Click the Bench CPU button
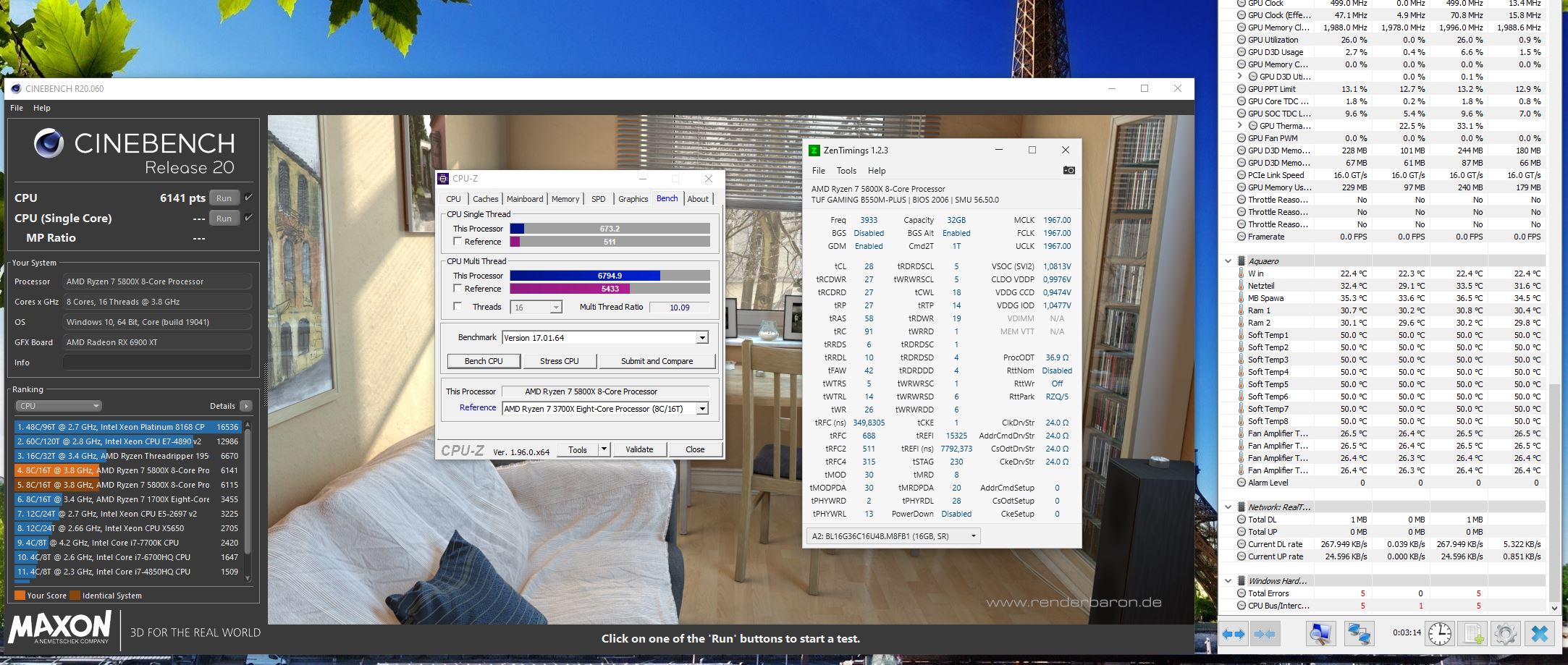The width and height of the screenshot is (1568, 665). click(484, 361)
